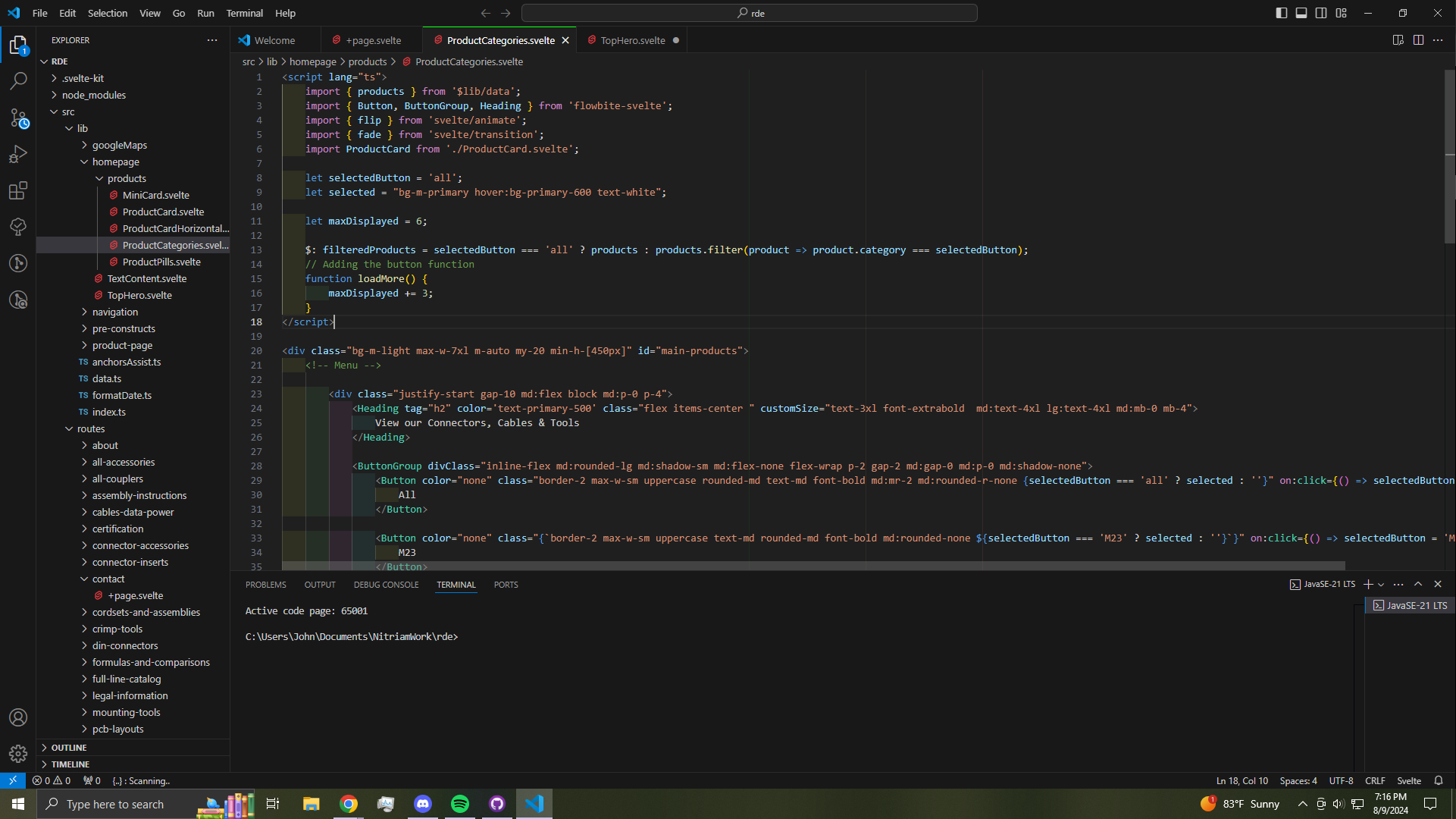Open editor more actions ellipsis menu

point(1438,40)
